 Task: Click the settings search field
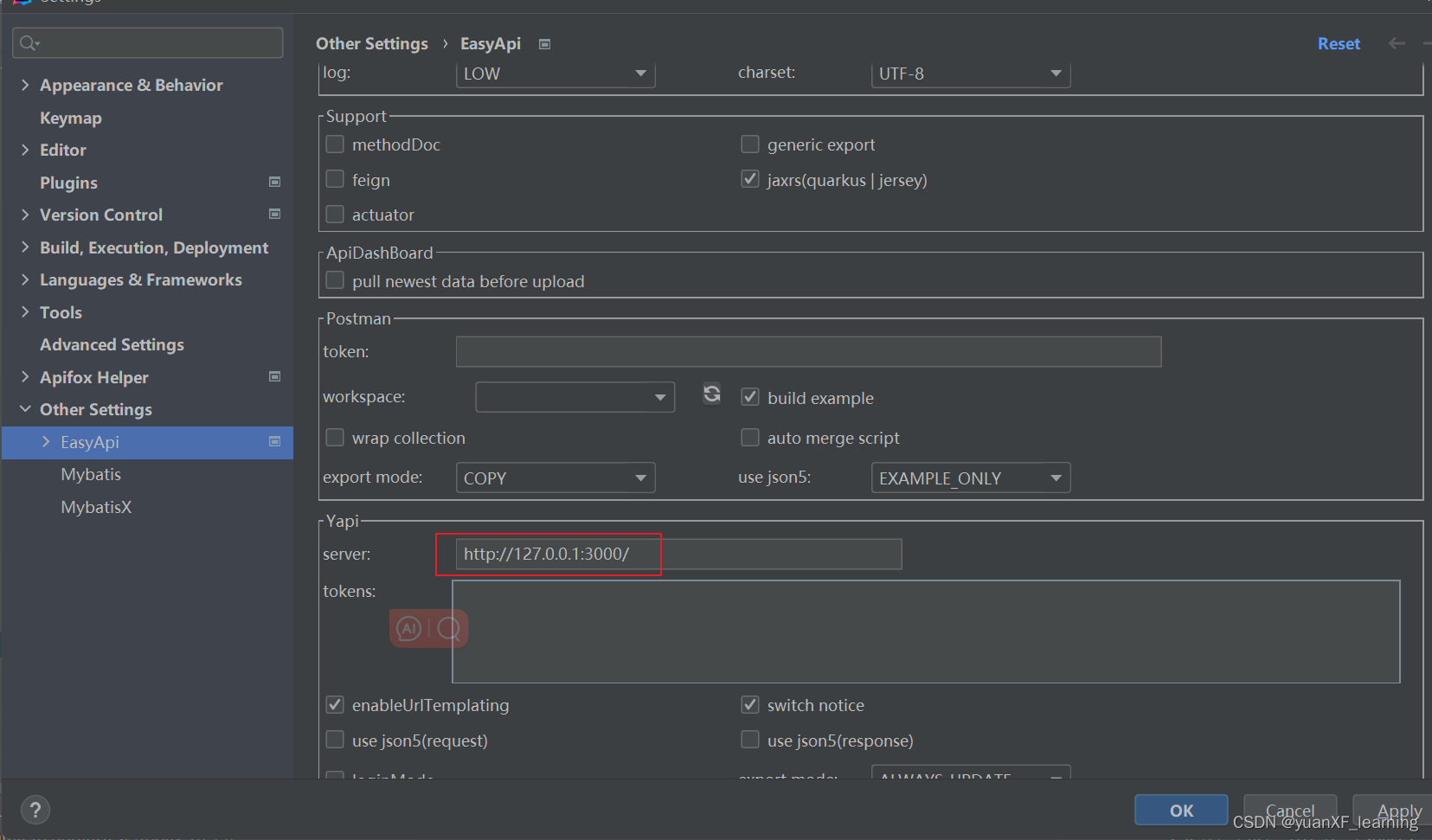148,42
